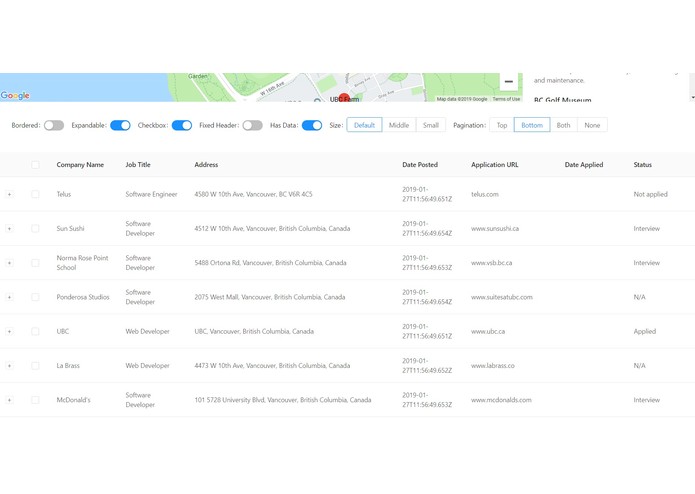This screenshot has width=695, height=494.
Task: Click the Status column header
Action: tap(642, 164)
